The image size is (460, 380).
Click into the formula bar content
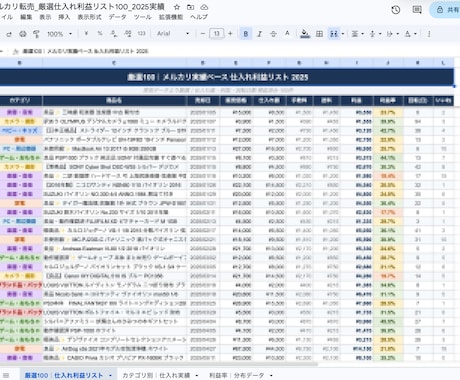point(85,51)
